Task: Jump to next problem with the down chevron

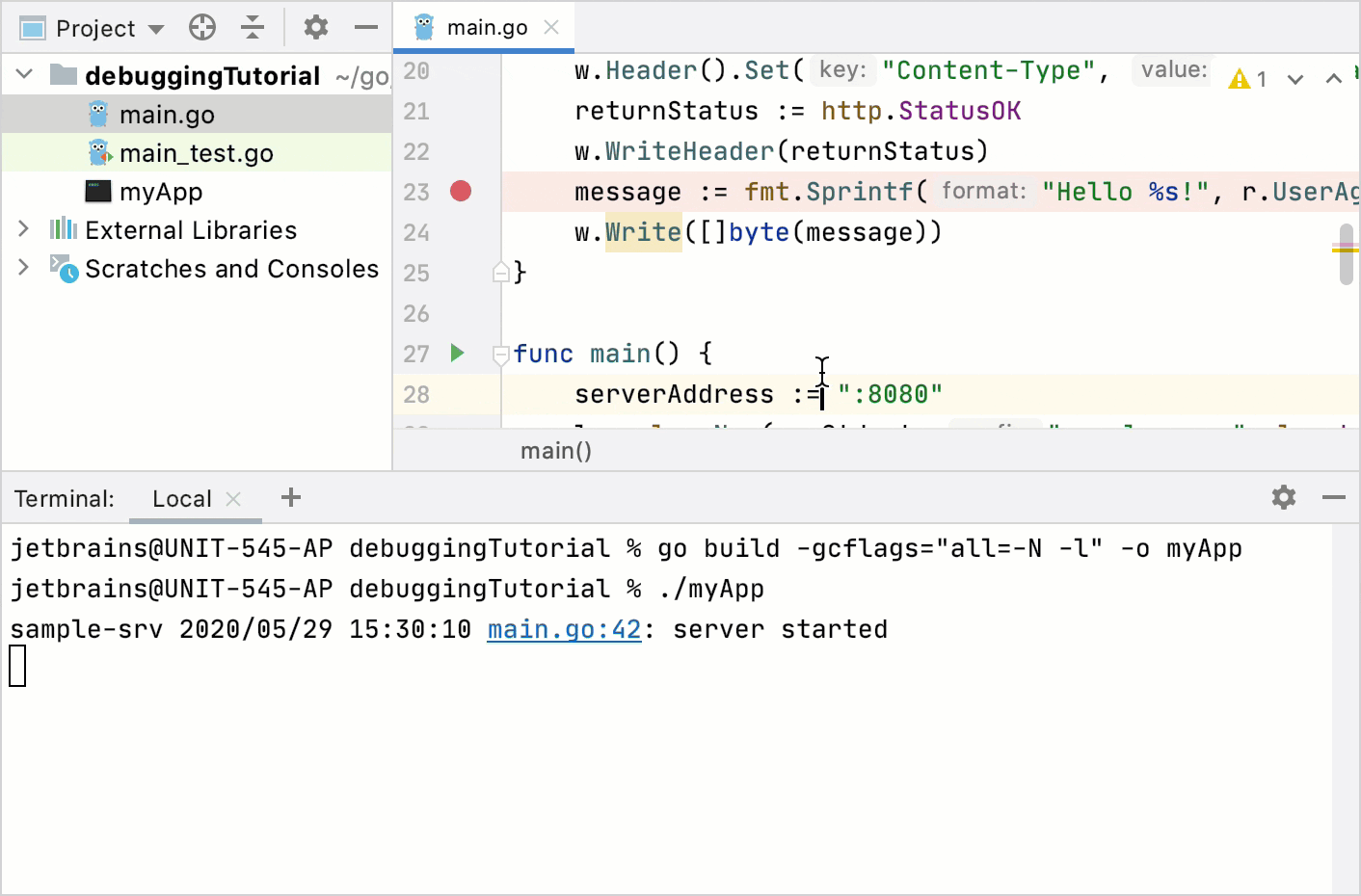Action: click(1295, 78)
